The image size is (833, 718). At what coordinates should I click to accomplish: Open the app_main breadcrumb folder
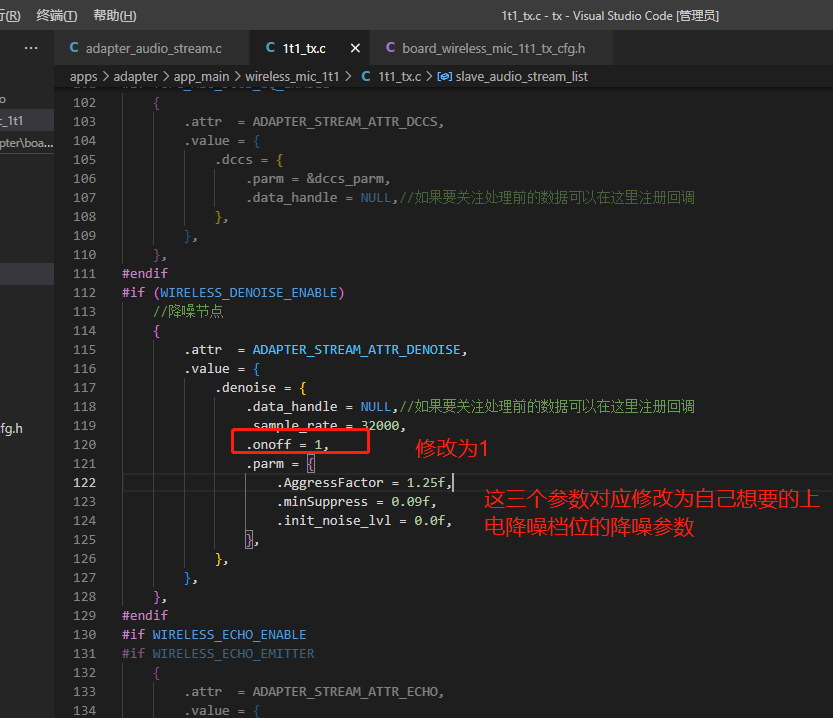(x=201, y=77)
